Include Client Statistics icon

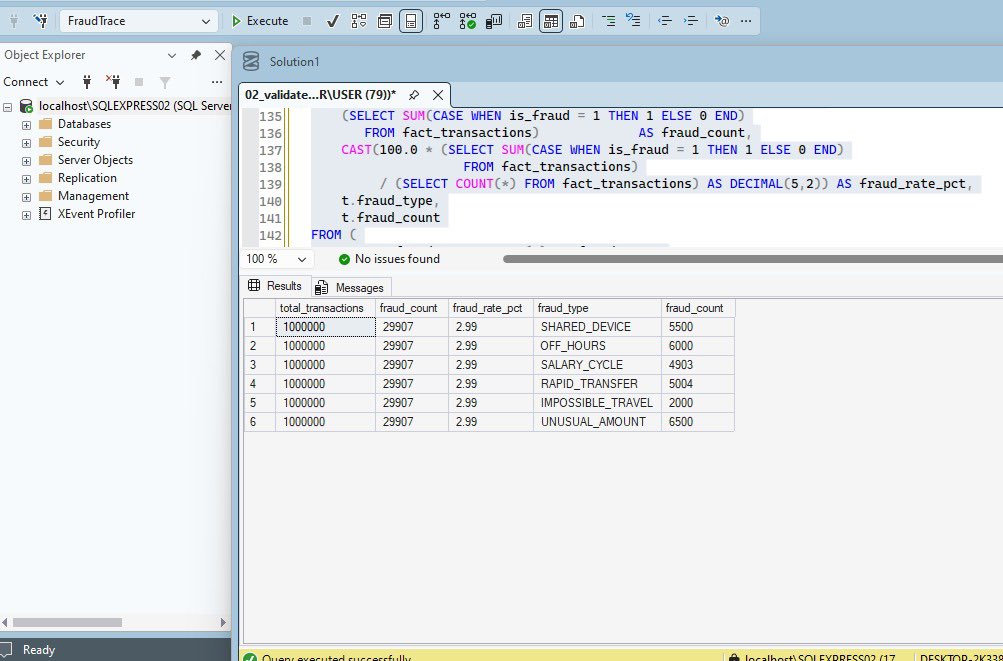(494, 21)
